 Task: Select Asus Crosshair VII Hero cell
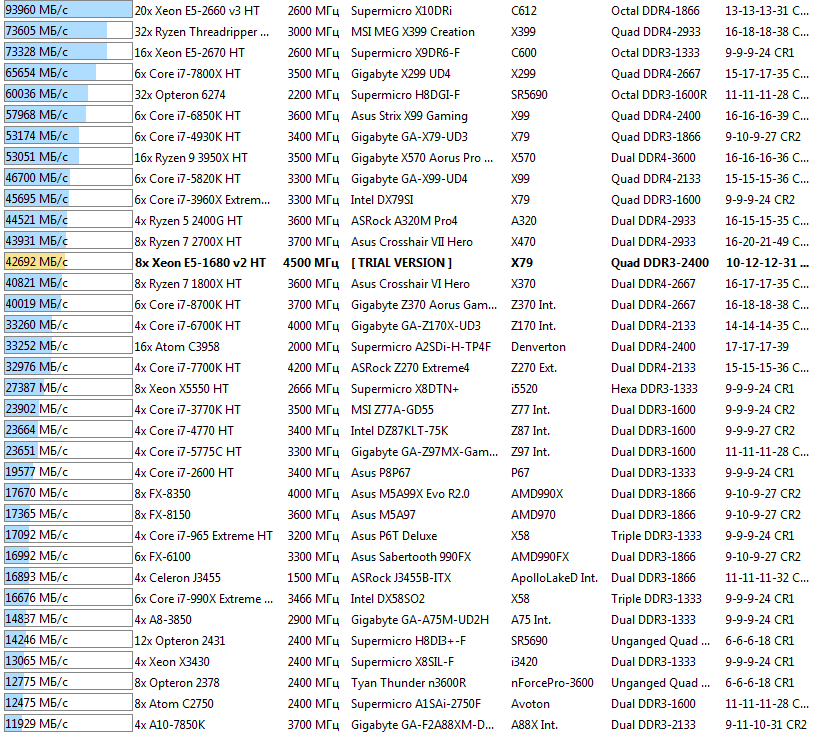pos(412,242)
